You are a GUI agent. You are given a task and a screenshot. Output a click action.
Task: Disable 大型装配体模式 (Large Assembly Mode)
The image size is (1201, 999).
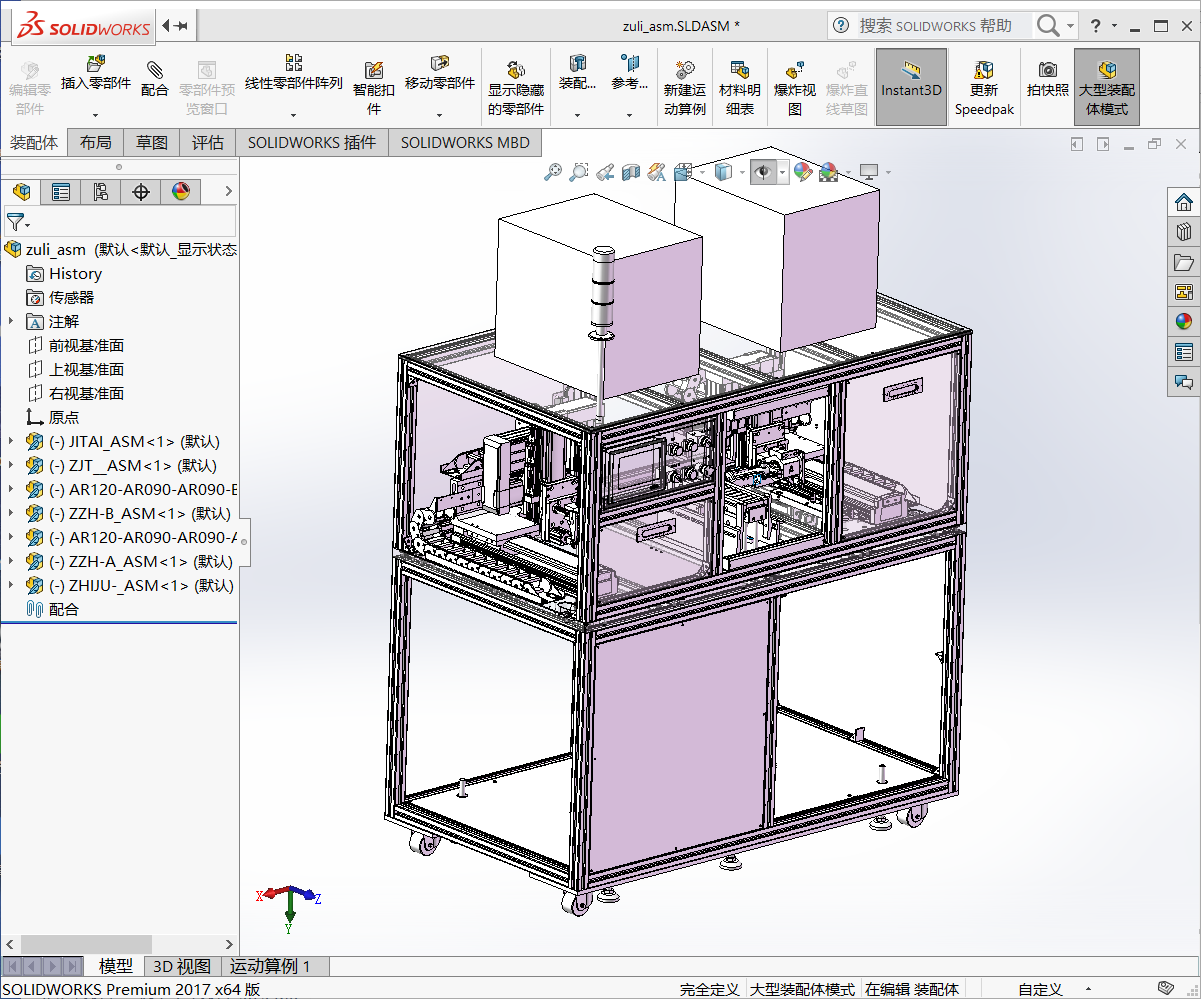[1107, 86]
